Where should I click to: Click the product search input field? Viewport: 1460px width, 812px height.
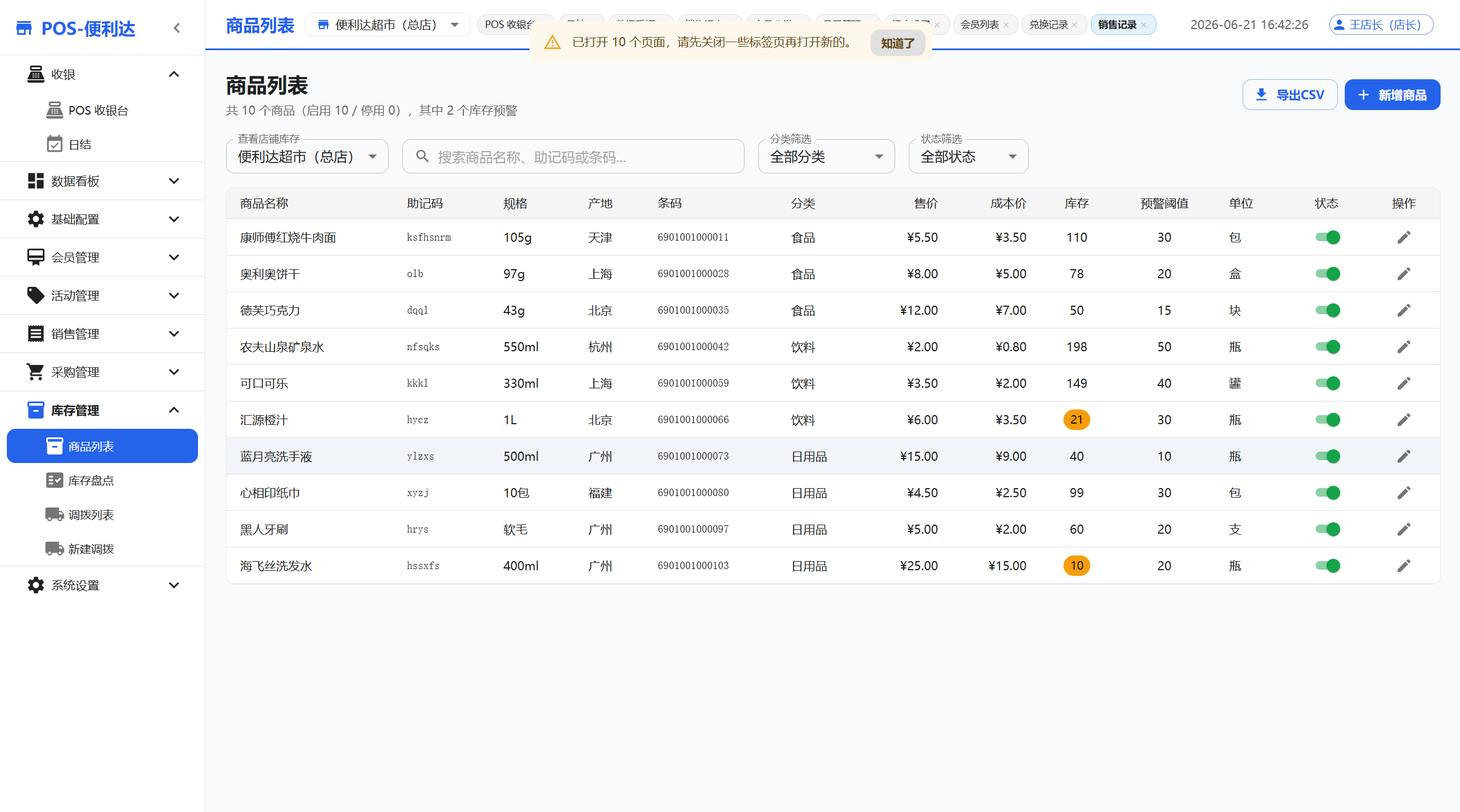(x=573, y=156)
